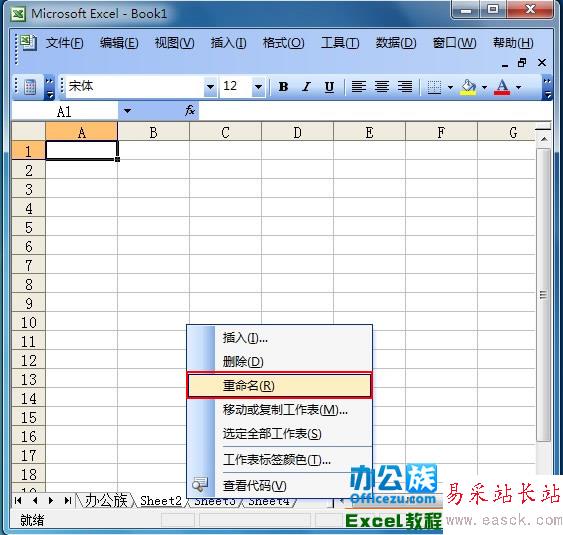The width and height of the screenshot is (563, 535).
Task: Choose 查看代码(V) option
Action: 280,485
